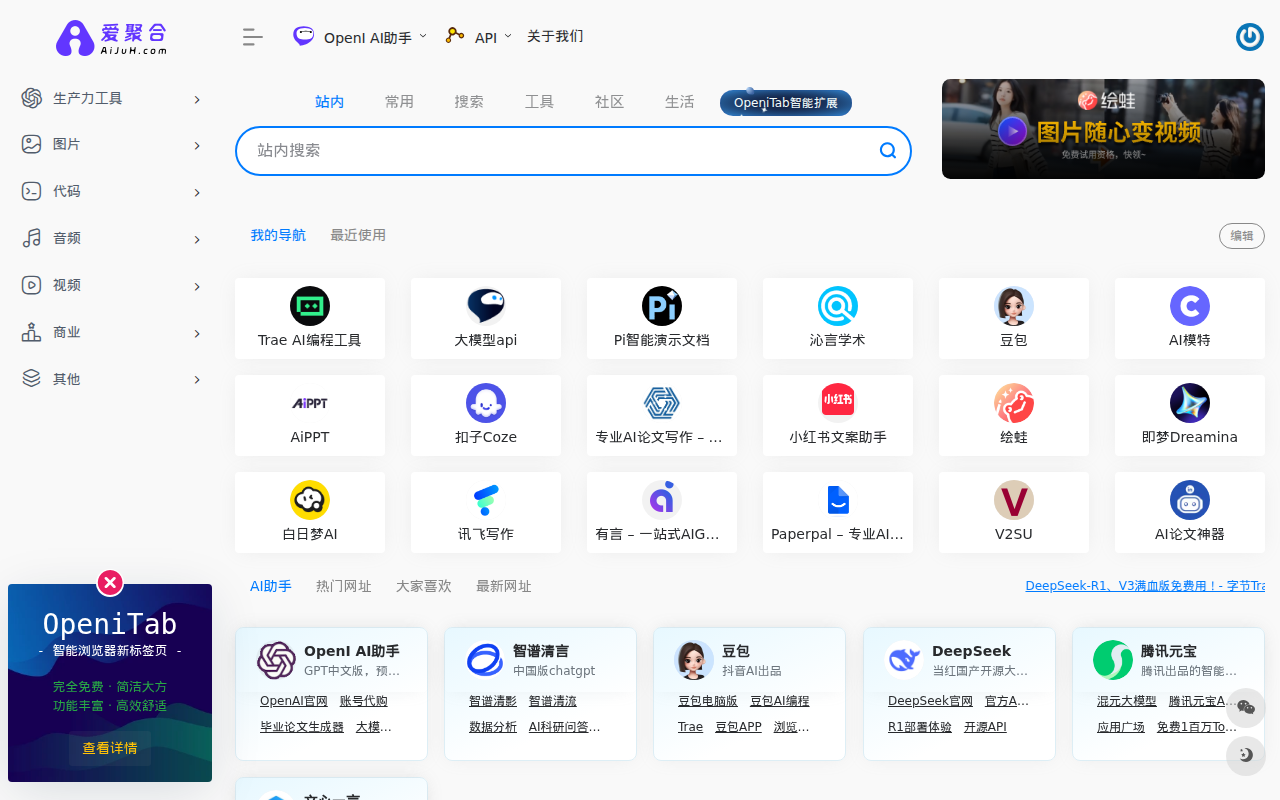The height and width of the screenshot is (800, 1280).
Task: Select the 搜索 search tab
Action: (469, 102)
